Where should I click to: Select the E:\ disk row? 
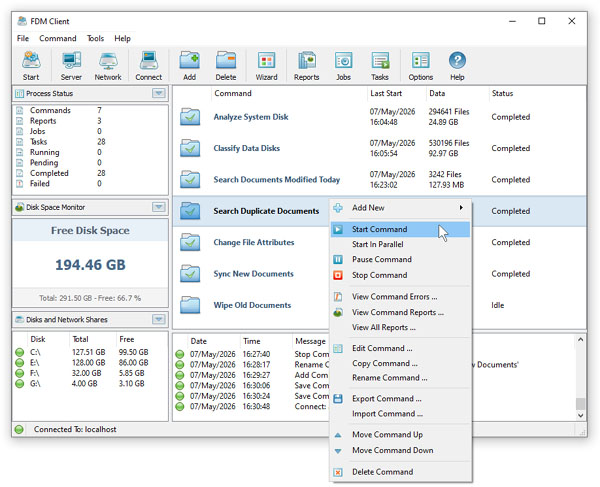point(90,363)
